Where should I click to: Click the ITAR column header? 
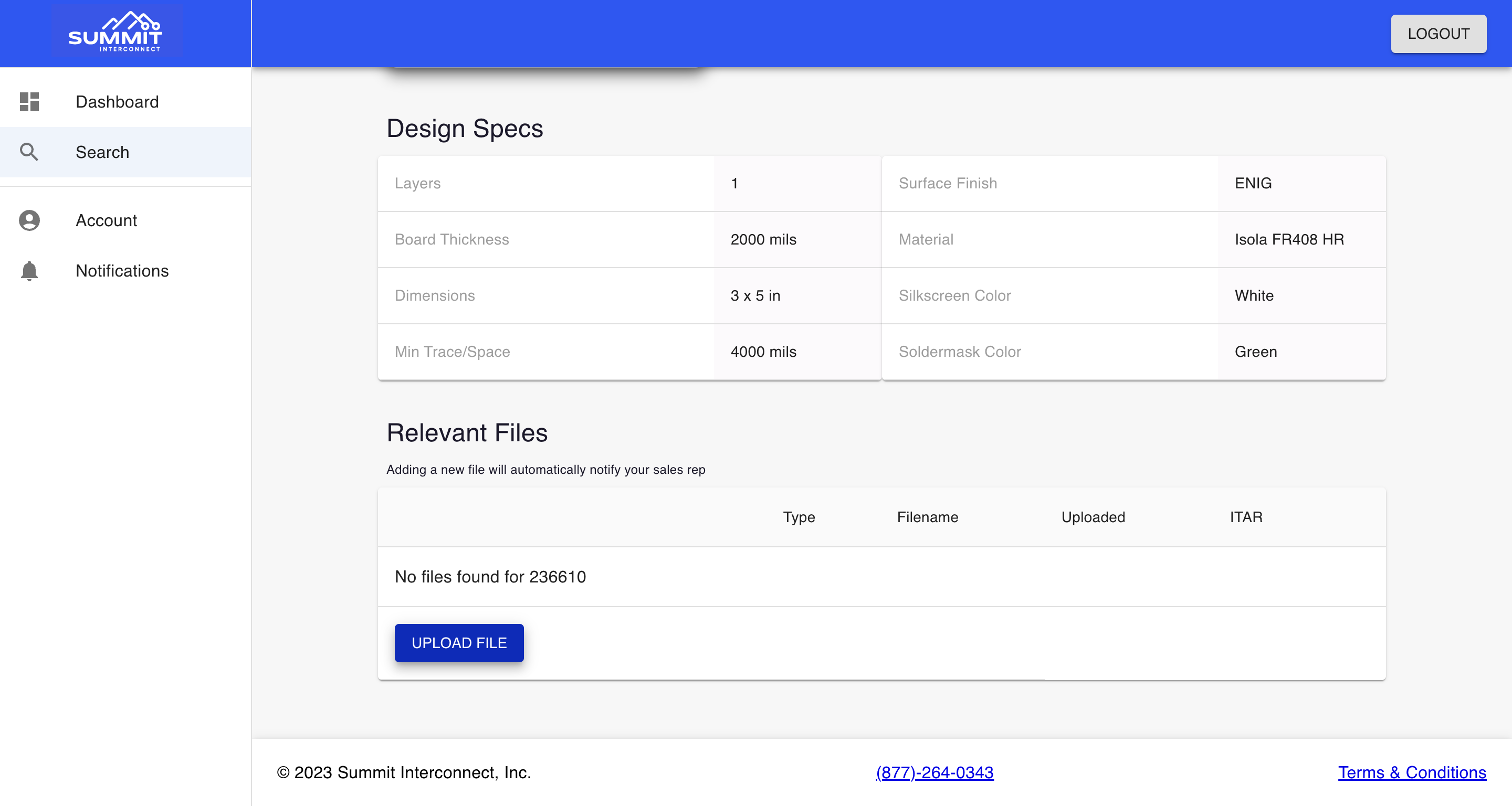[x=1246, y=517]
